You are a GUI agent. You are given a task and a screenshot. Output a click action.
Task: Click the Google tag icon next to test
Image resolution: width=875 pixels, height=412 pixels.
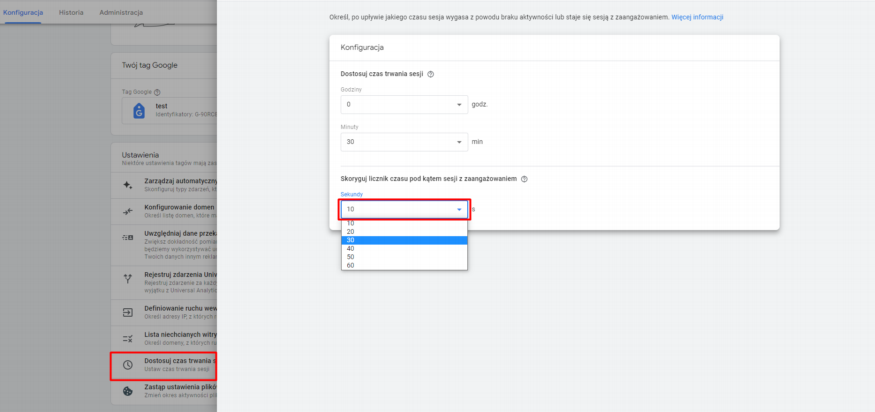tap(138, 111)
